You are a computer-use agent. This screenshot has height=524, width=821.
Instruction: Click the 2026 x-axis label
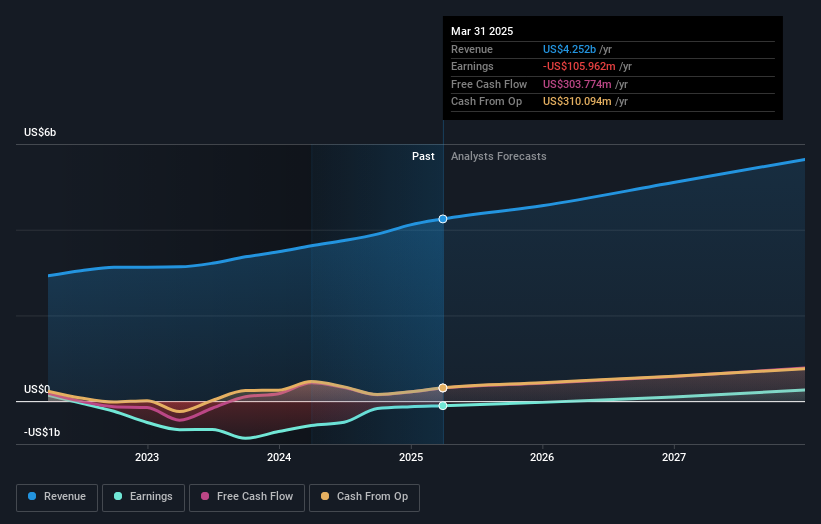(542, 457)
